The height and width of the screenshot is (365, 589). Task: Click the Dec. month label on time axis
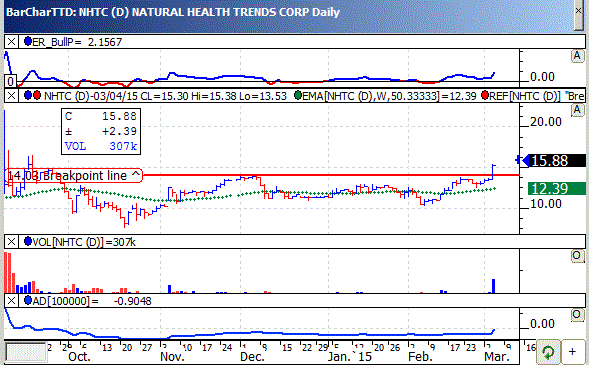tap(252, 356)
